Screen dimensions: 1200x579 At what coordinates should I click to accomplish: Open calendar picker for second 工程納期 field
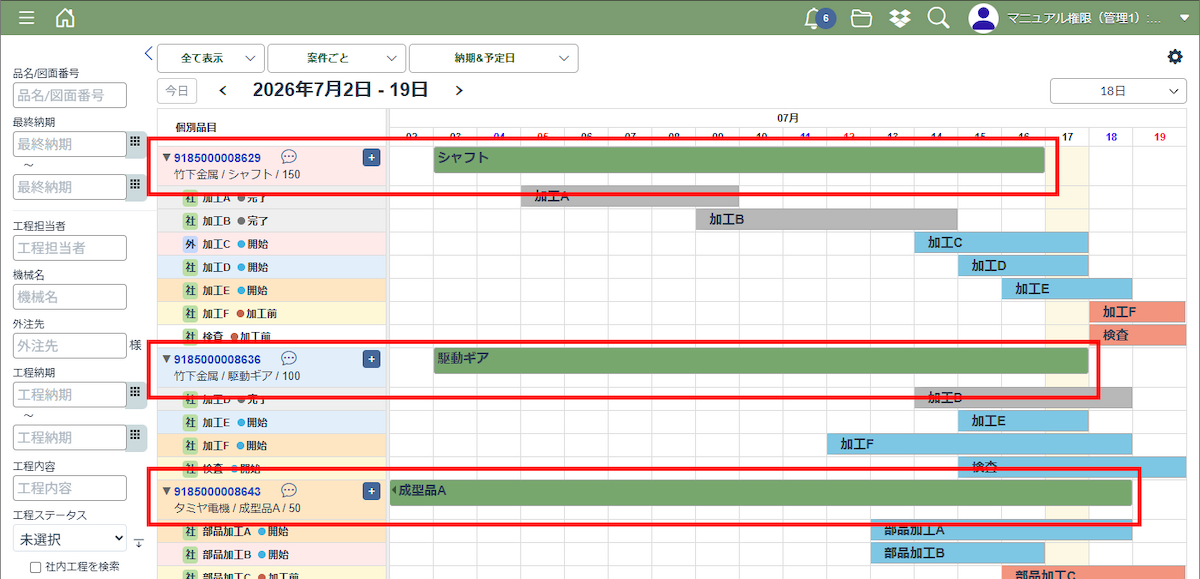(x=136, y=436)
